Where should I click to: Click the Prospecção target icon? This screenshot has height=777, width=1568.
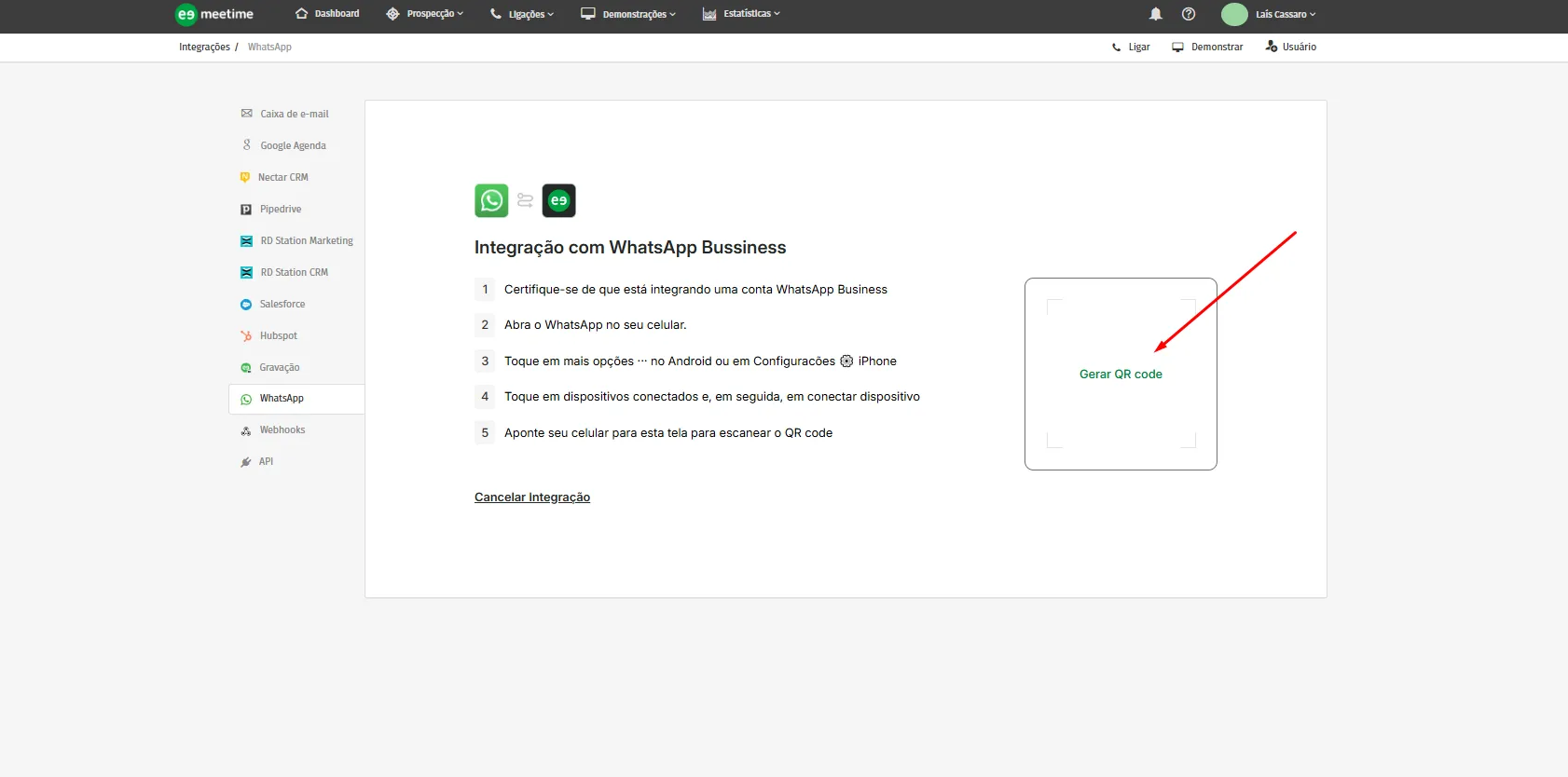(x=392, y=14)
